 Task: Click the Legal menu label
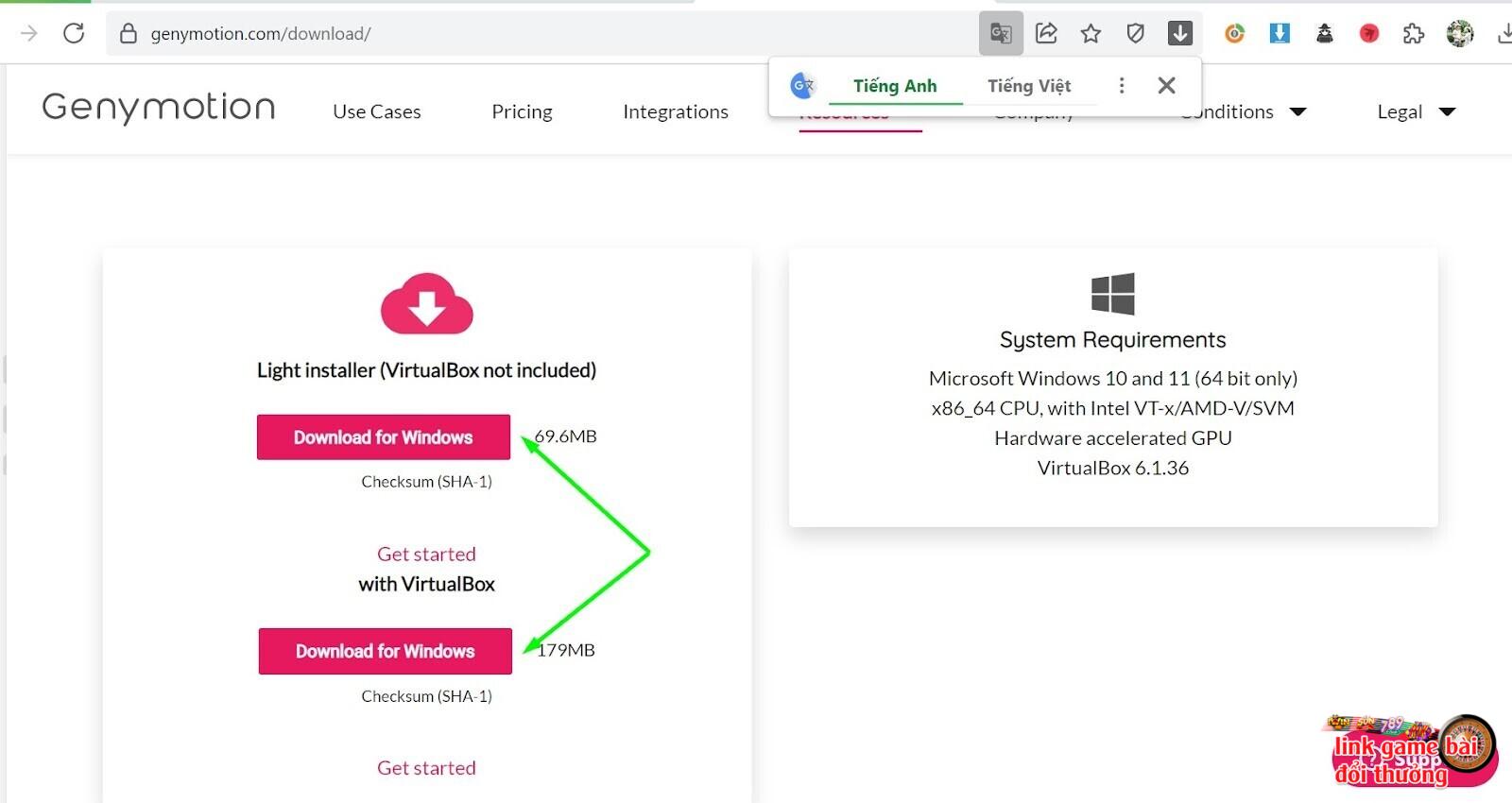pyautogui.click(x=1400, y=111)
